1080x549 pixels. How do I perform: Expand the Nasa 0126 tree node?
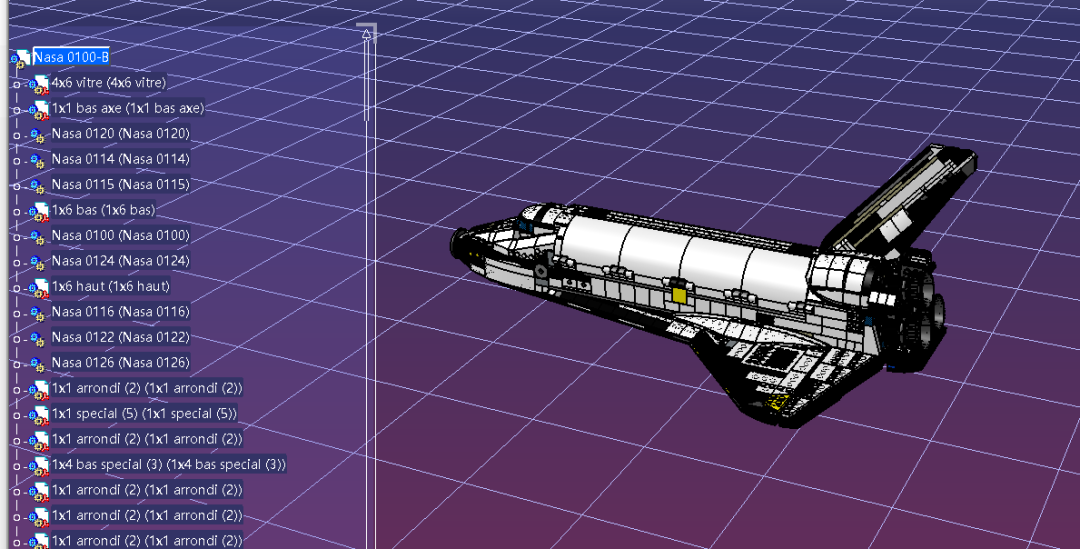tap(17, 365)
